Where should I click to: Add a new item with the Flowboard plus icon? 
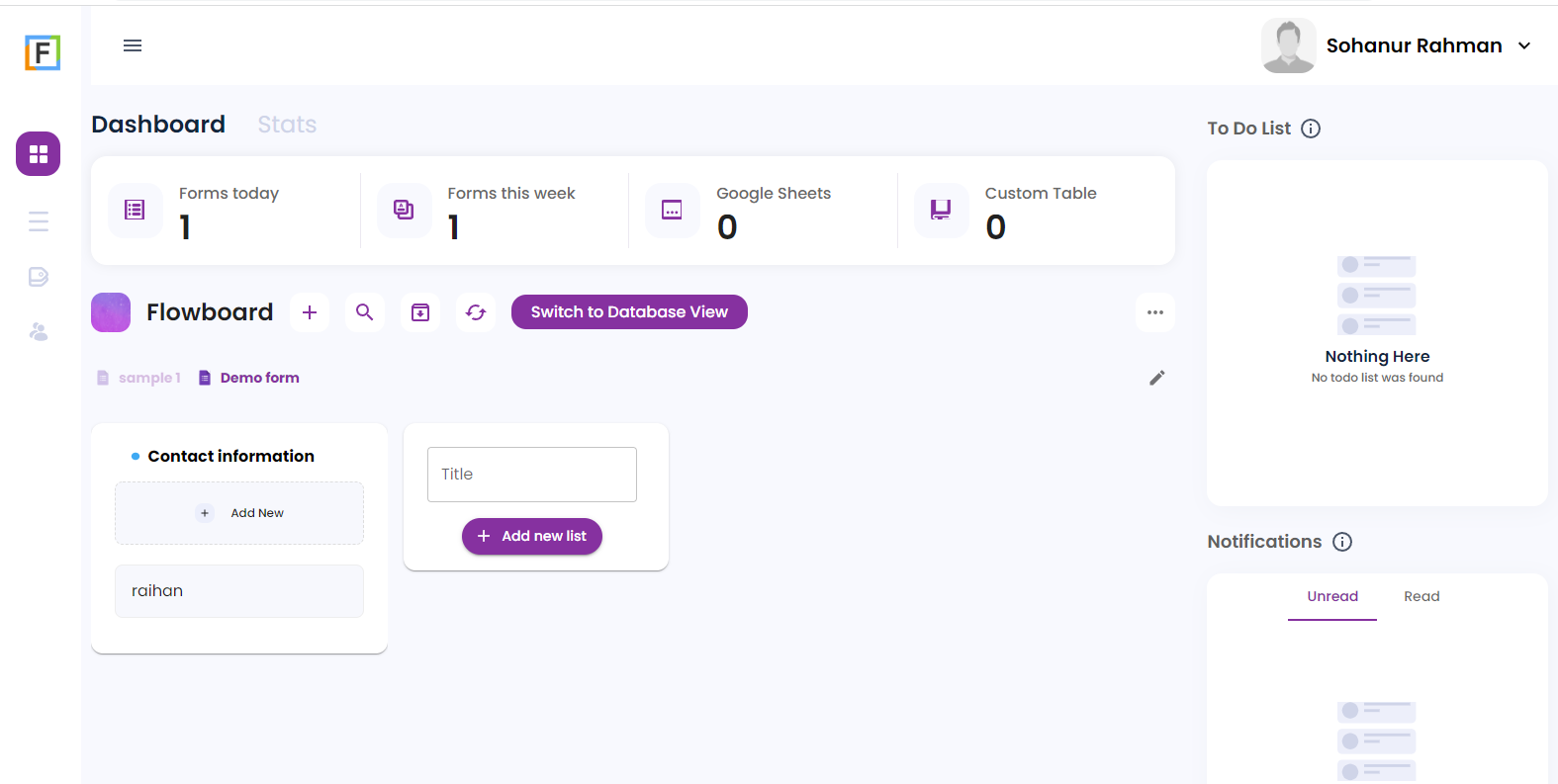310,312
